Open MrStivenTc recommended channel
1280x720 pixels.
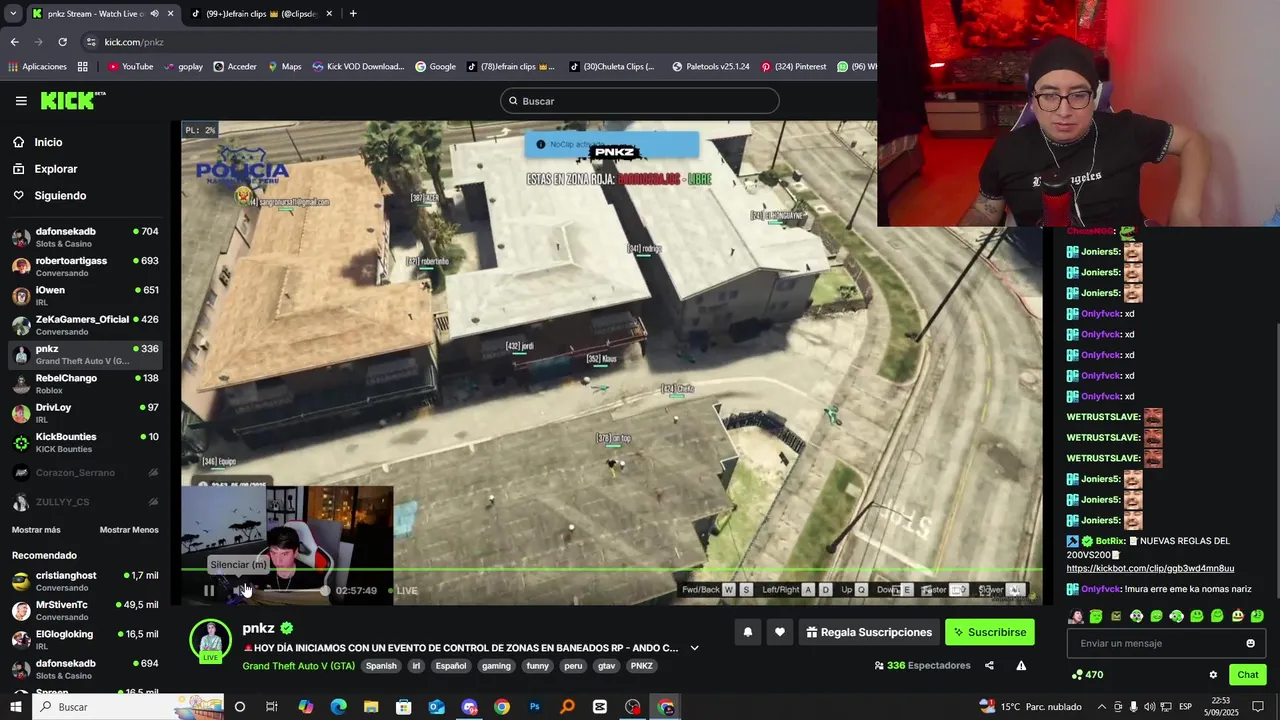point(85,610)
